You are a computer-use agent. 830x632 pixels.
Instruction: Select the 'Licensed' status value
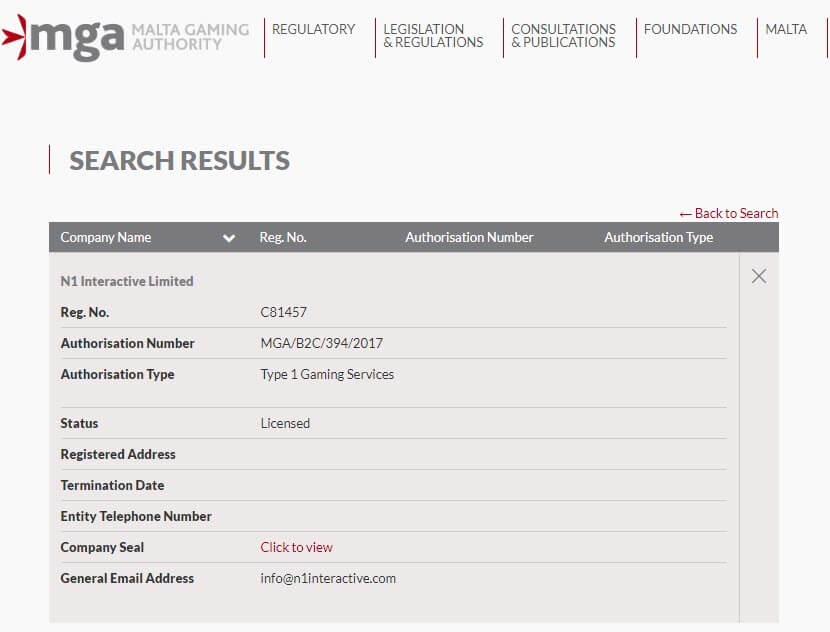285,423
